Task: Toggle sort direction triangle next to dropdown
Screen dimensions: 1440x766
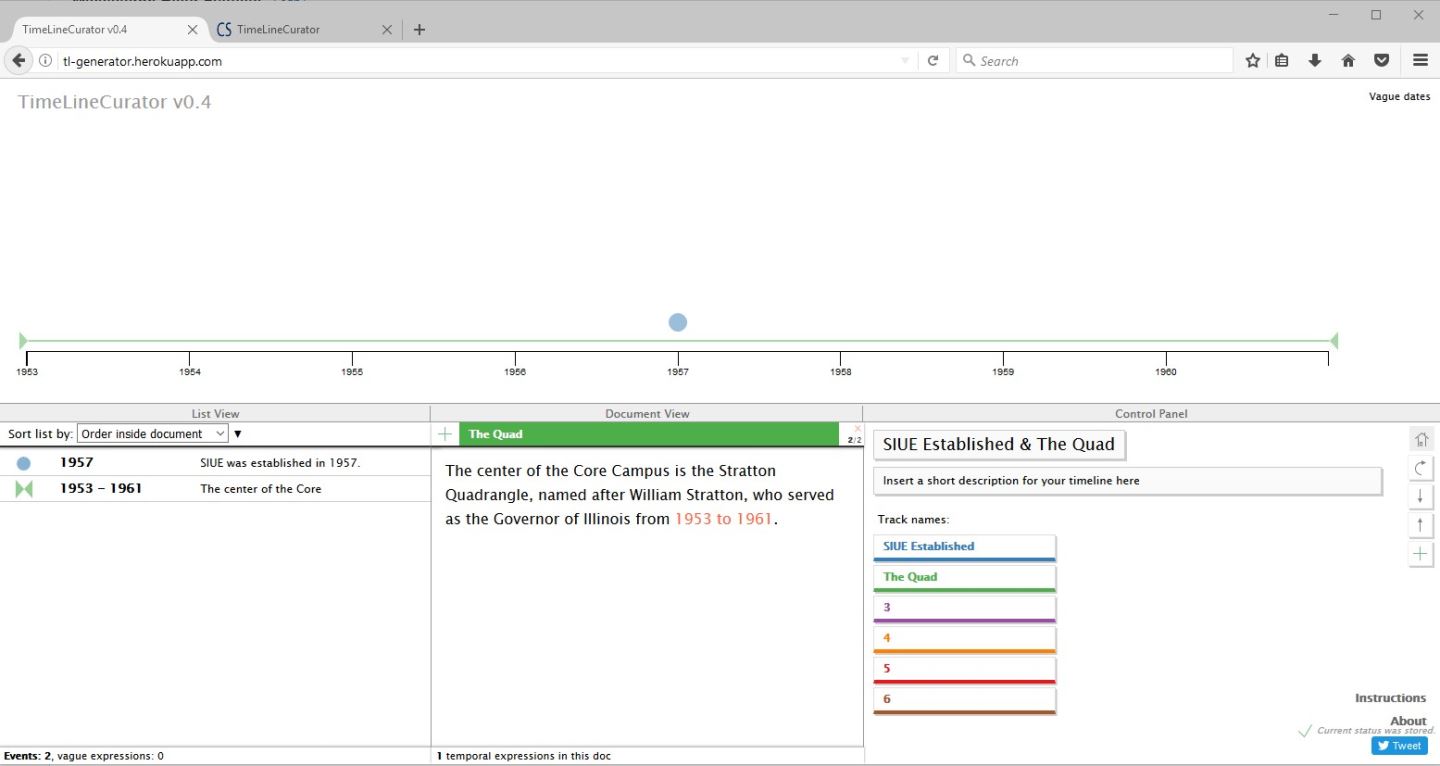Action: [x=238, y=434]
